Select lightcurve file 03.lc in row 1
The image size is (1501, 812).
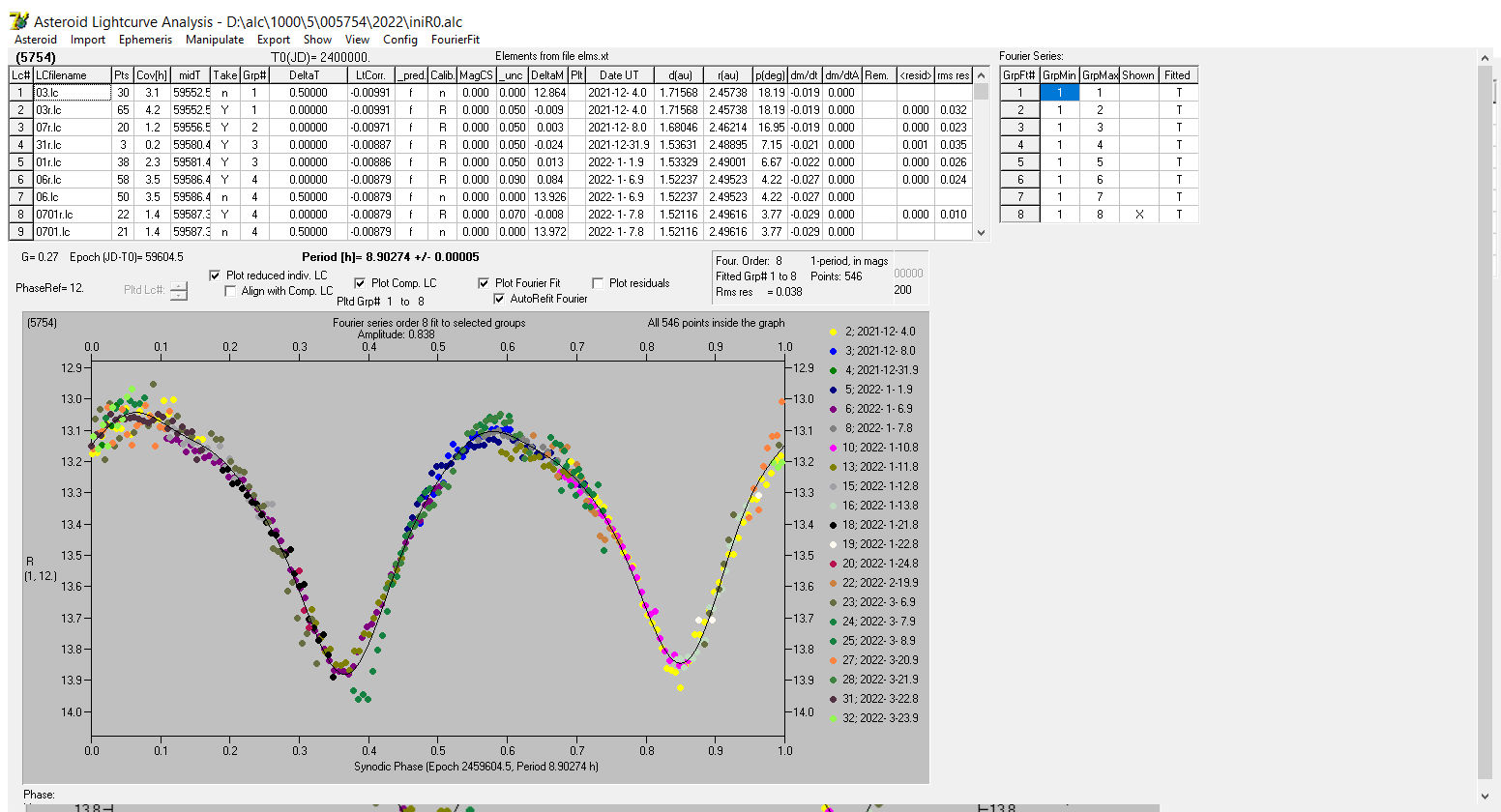click(x=73, y=93)
